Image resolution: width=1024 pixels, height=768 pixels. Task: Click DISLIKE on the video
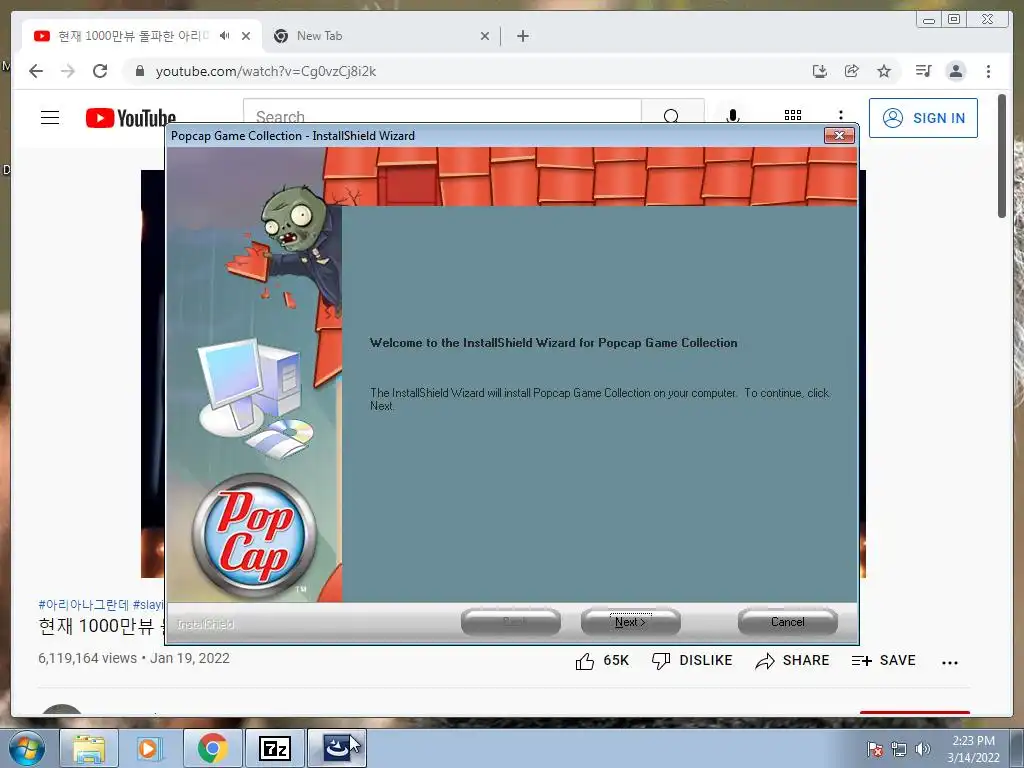692,661
